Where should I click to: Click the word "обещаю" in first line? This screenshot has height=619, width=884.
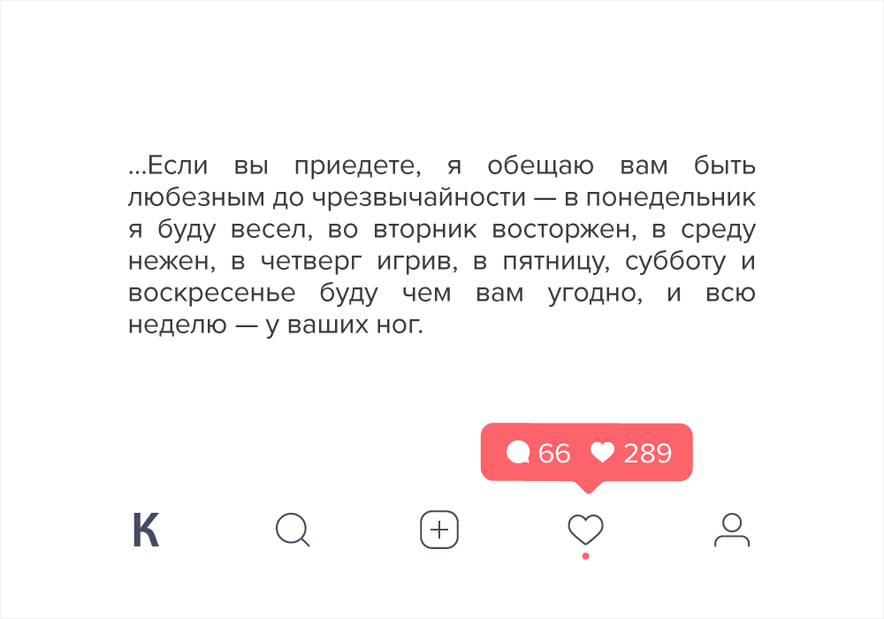coord(541,167)
